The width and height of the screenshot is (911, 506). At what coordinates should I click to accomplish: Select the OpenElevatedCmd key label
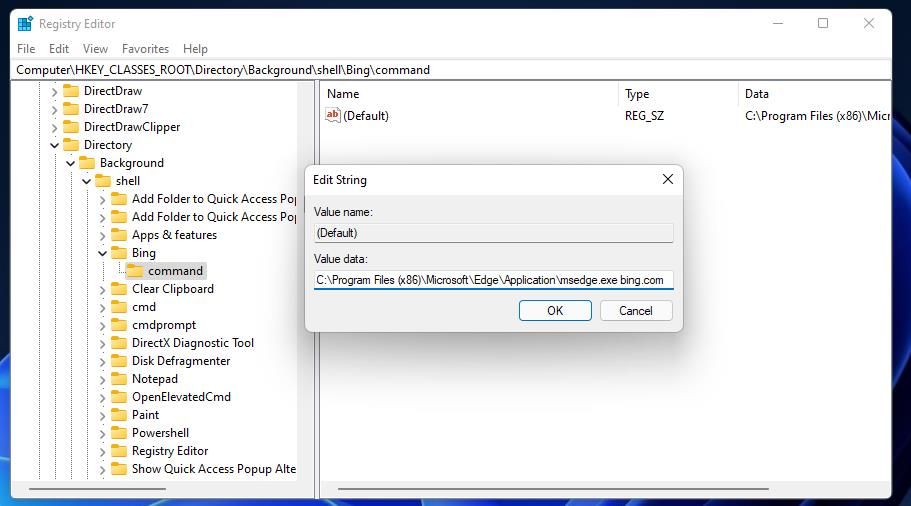coord(181,397)
